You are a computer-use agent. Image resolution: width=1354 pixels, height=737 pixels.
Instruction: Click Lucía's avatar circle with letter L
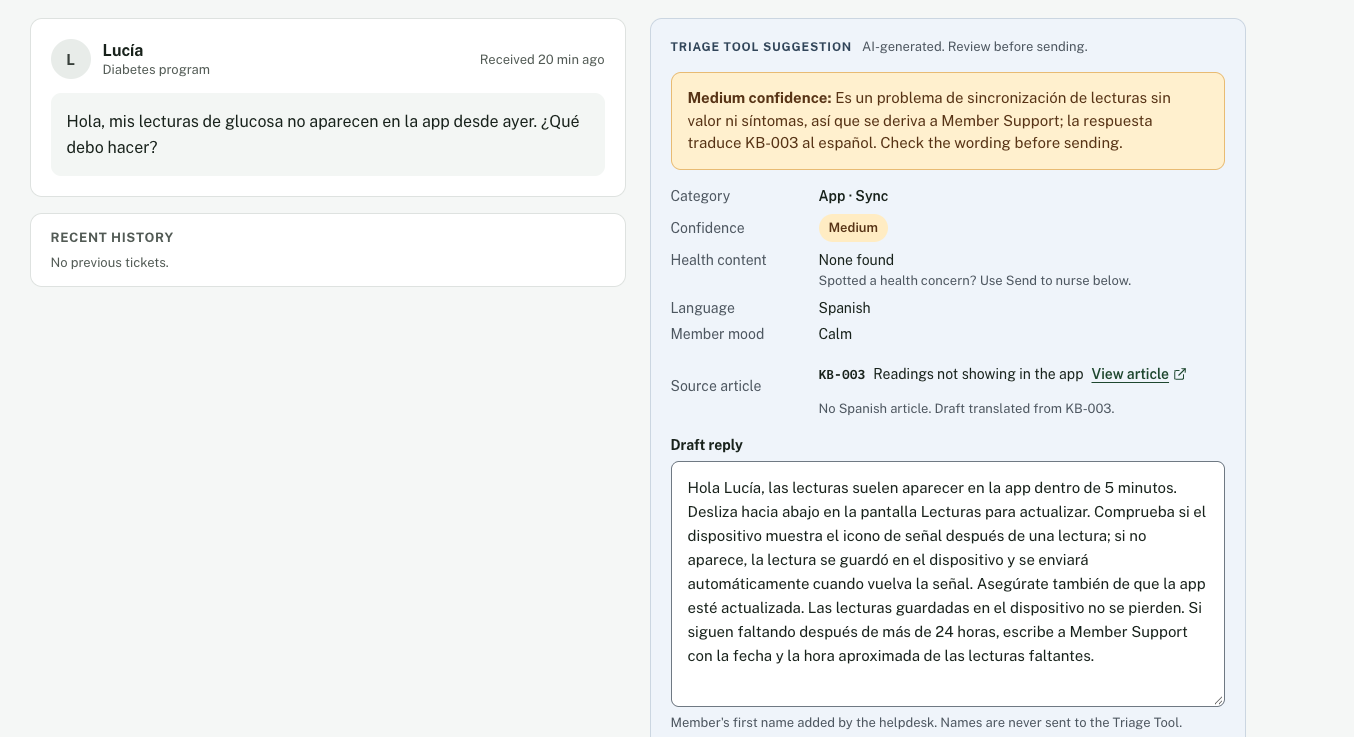click(70, 59)
